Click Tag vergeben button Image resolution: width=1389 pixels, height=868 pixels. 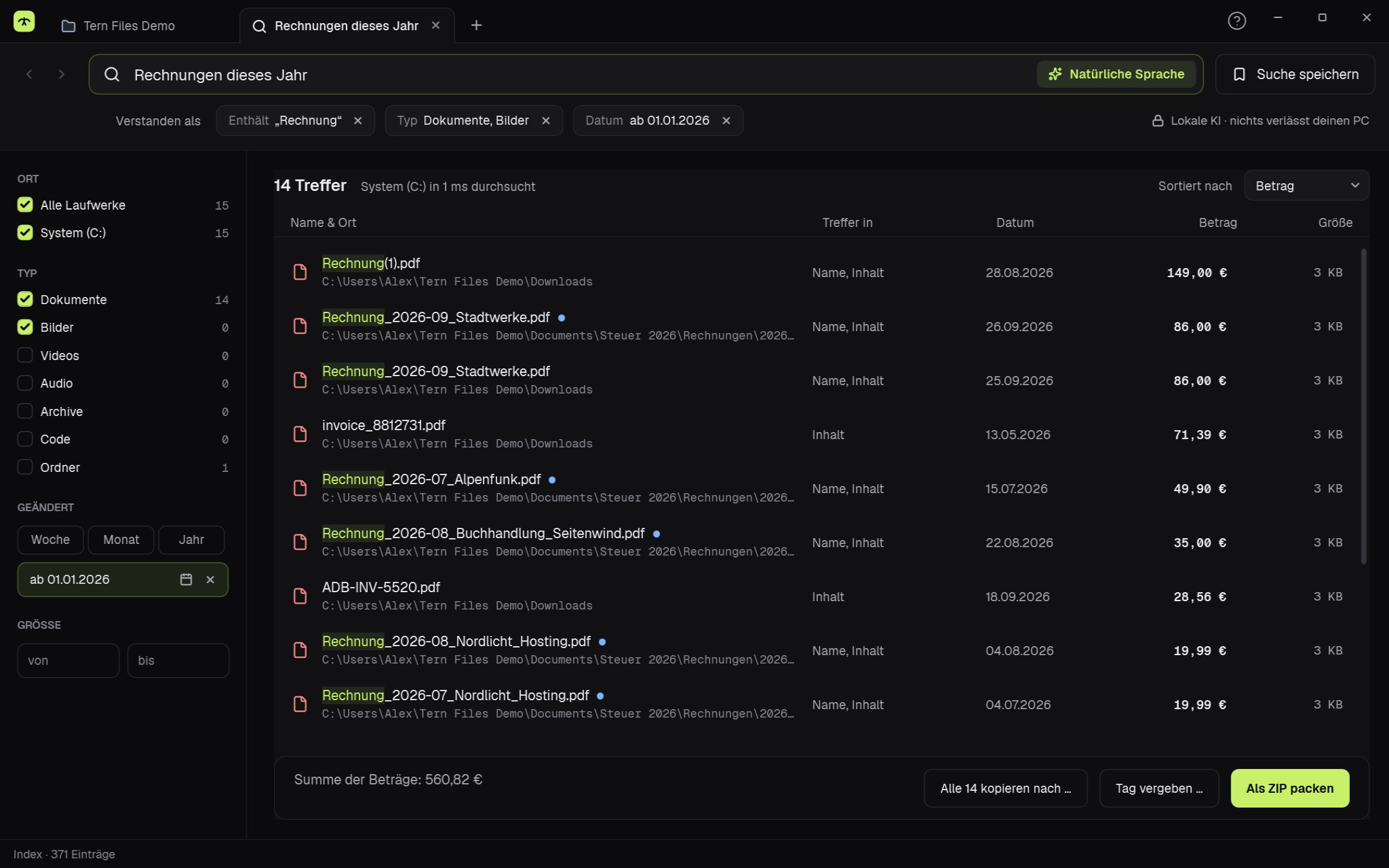point(1159,788)
